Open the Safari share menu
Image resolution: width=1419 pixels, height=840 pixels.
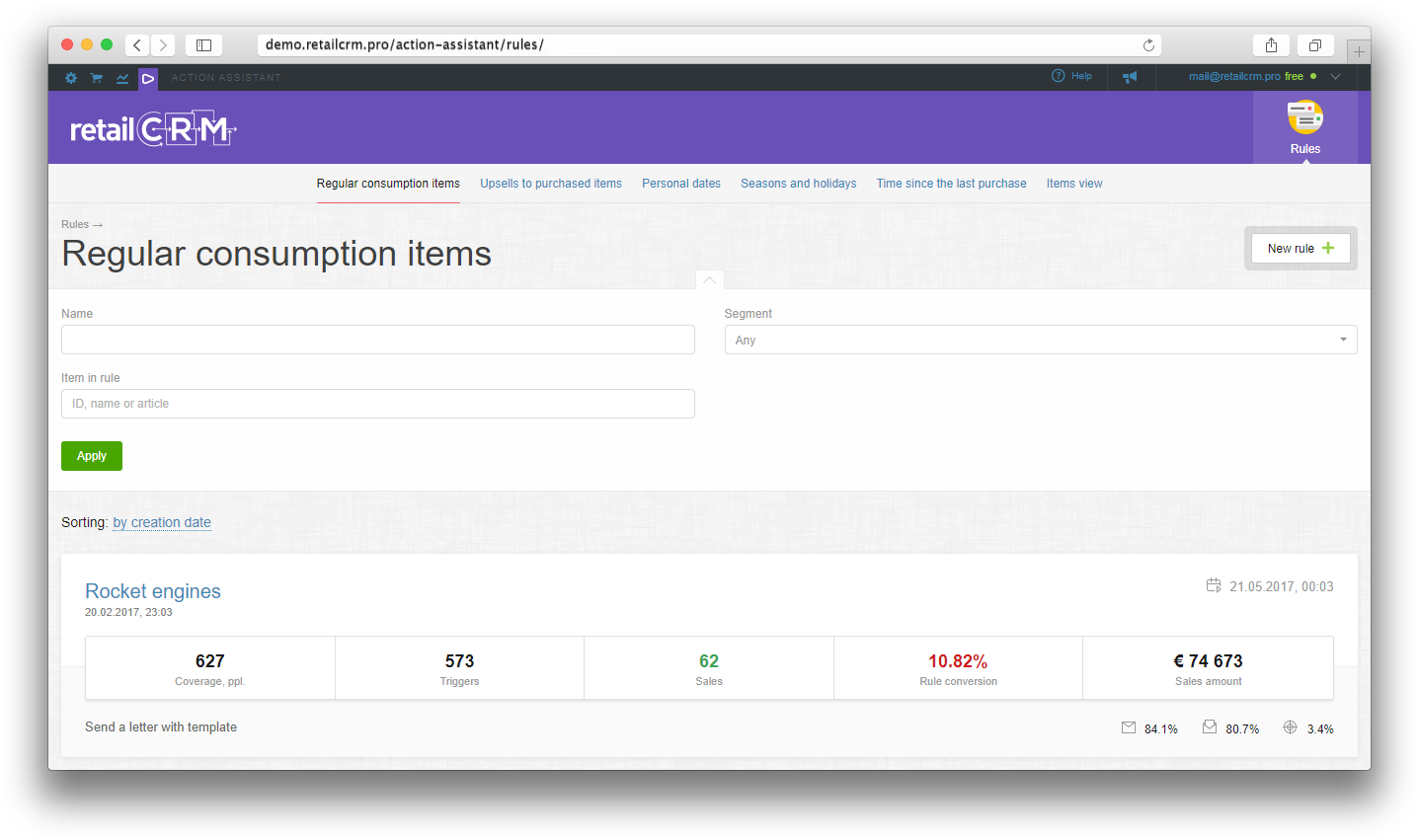1271,44
